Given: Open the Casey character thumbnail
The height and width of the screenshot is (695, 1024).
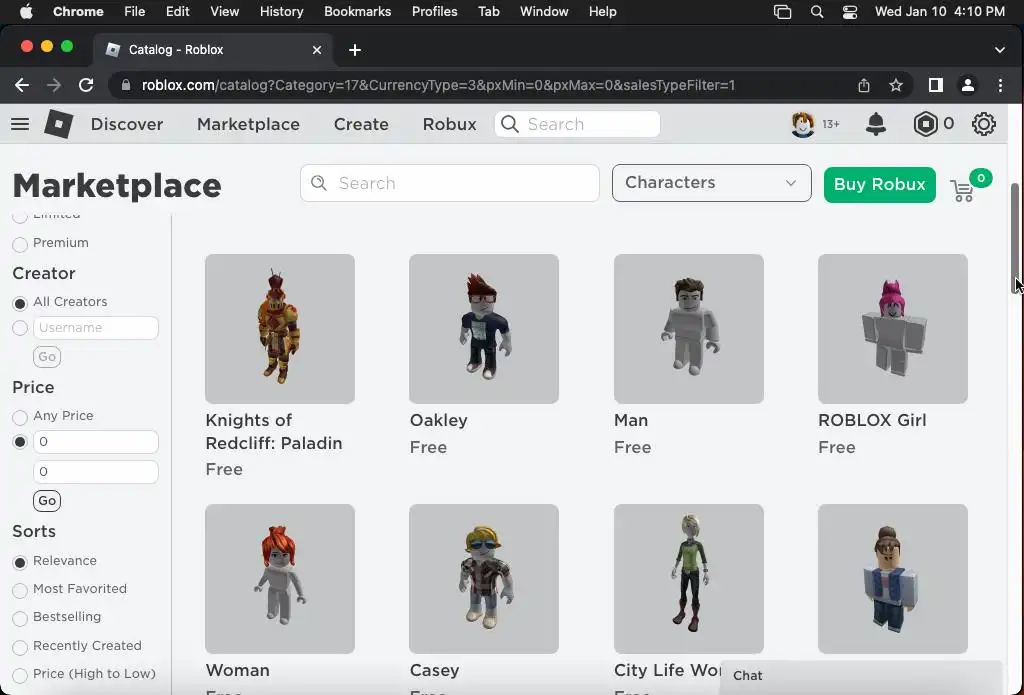Looking at the screenshot, I should click(x=484, y=579).
